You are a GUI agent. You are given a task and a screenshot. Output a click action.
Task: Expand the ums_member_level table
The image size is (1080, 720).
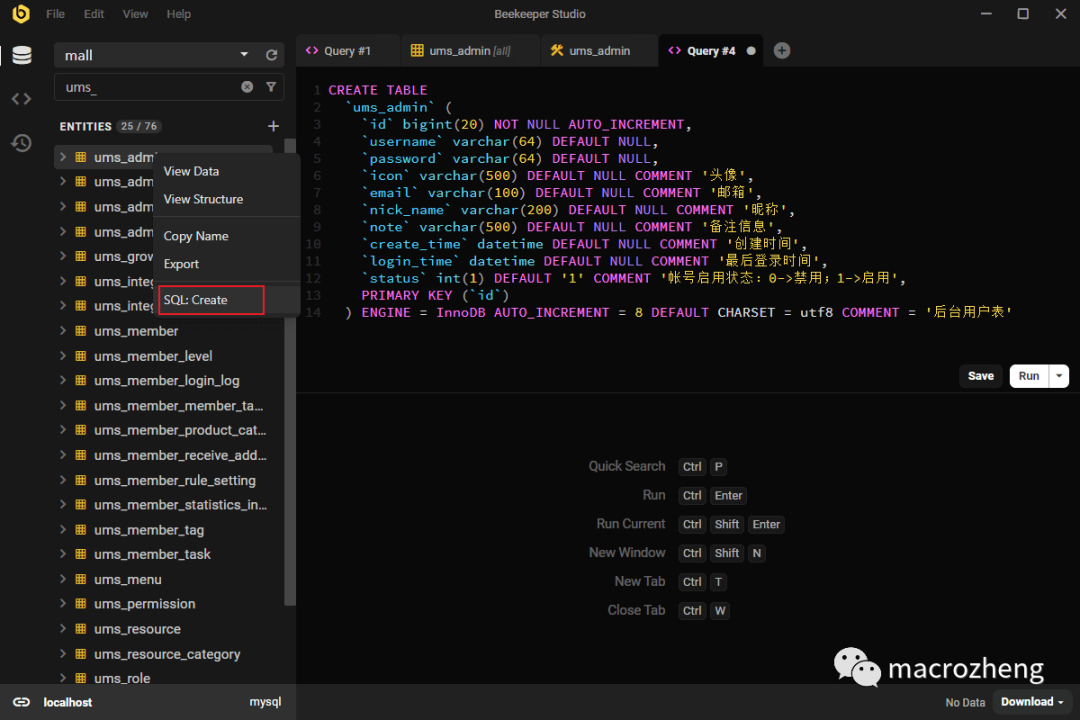tap(63, 356)
